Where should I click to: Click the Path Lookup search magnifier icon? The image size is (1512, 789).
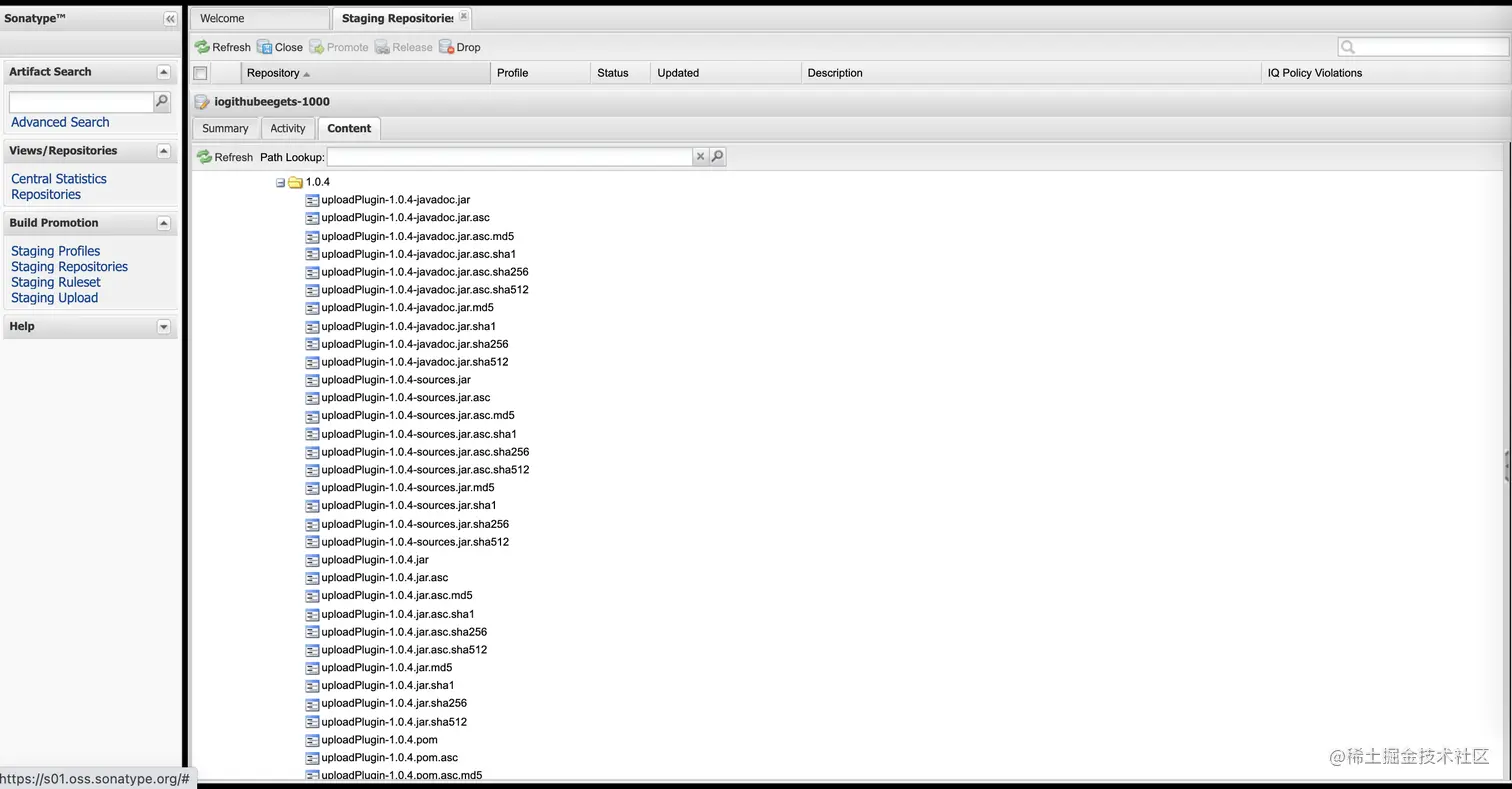(x=717, y=157)
